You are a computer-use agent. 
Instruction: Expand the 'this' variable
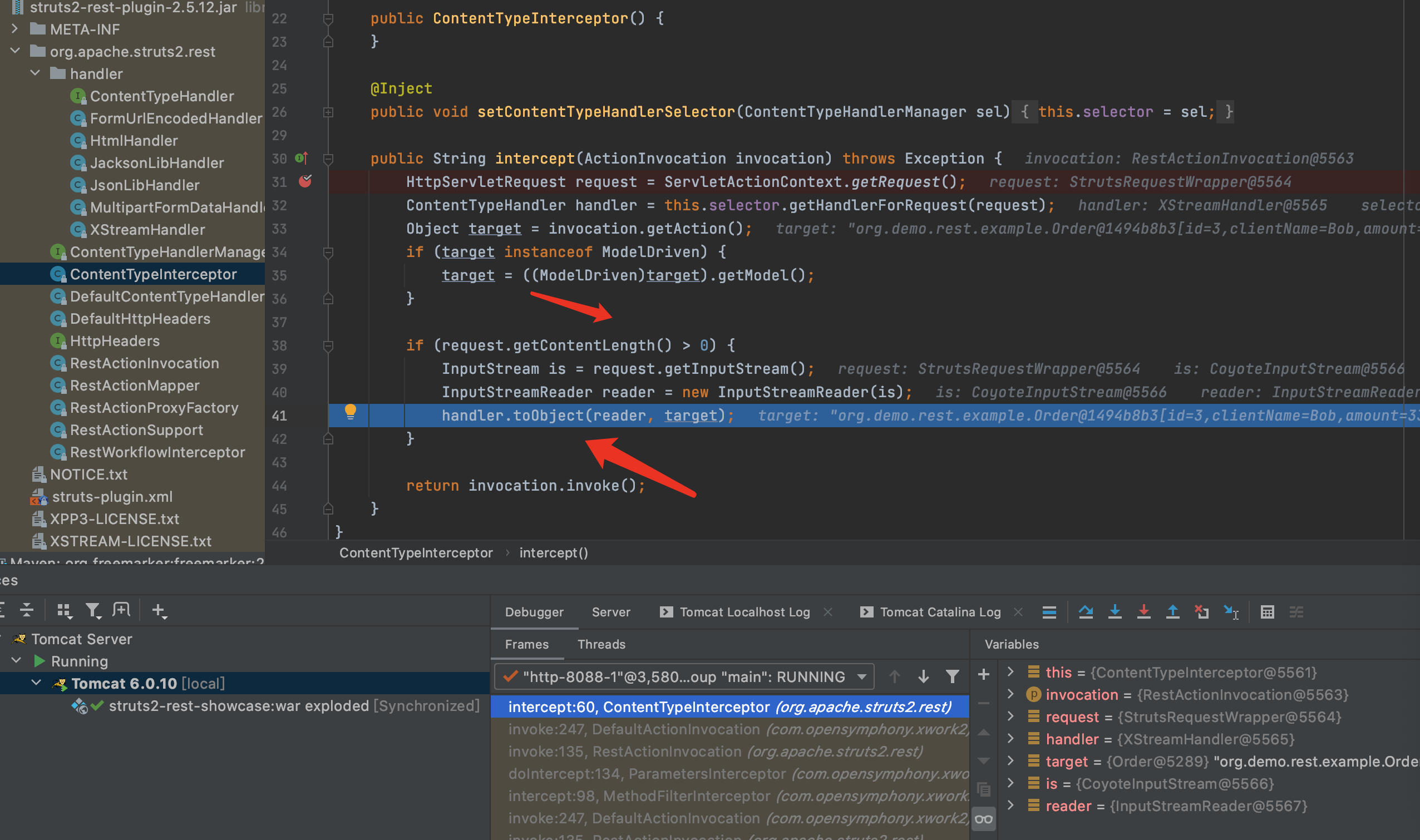tap(1010, 672)
